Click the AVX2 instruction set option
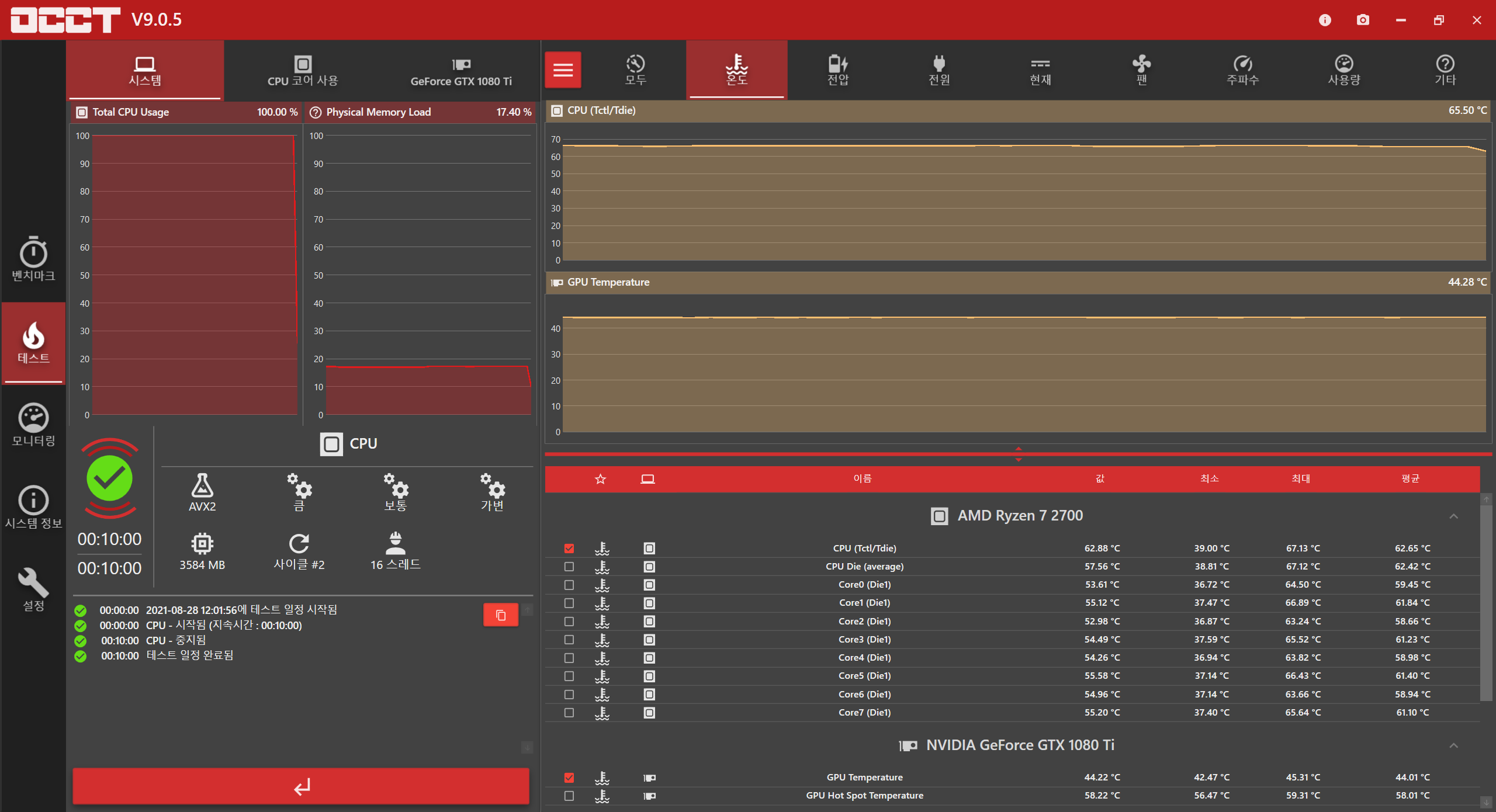The width and height of the screenshot is (1496, 812). (202, 492)
